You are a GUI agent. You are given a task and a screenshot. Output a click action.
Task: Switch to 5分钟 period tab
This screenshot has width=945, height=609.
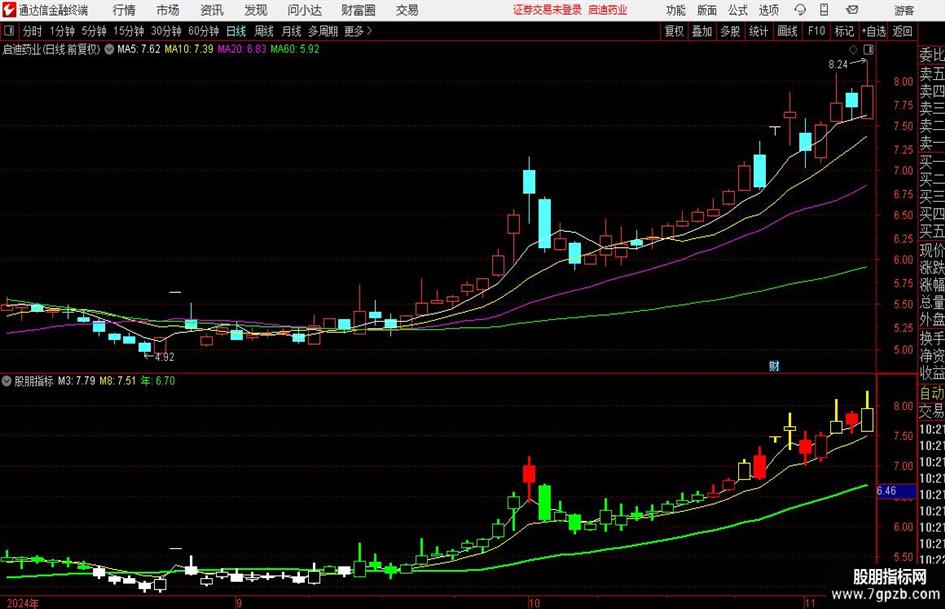click(x=94, y=31)
